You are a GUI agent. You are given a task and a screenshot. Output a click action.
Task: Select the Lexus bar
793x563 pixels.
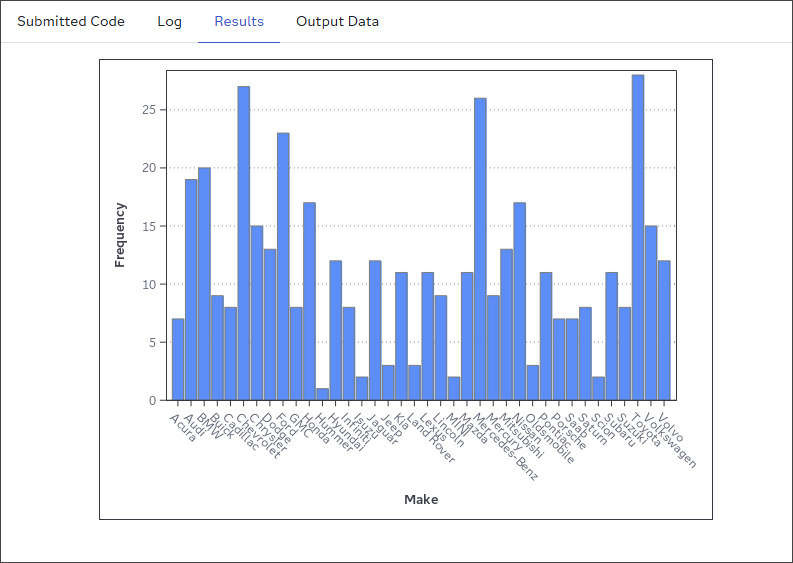click(x=428, y=336)
